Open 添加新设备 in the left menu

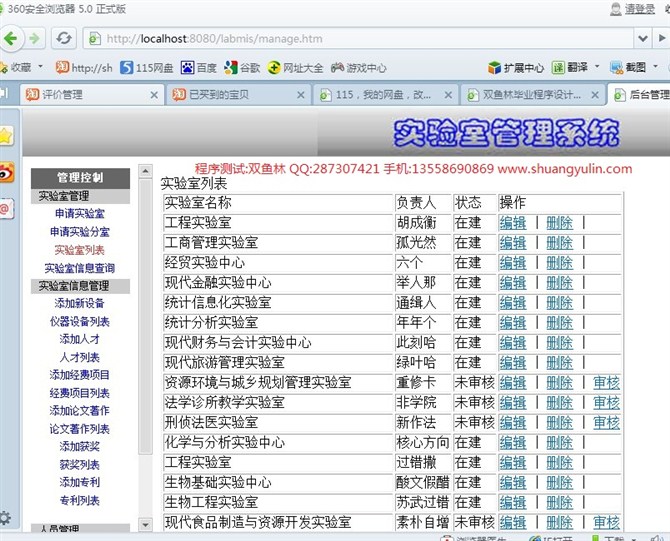(79, 303)
